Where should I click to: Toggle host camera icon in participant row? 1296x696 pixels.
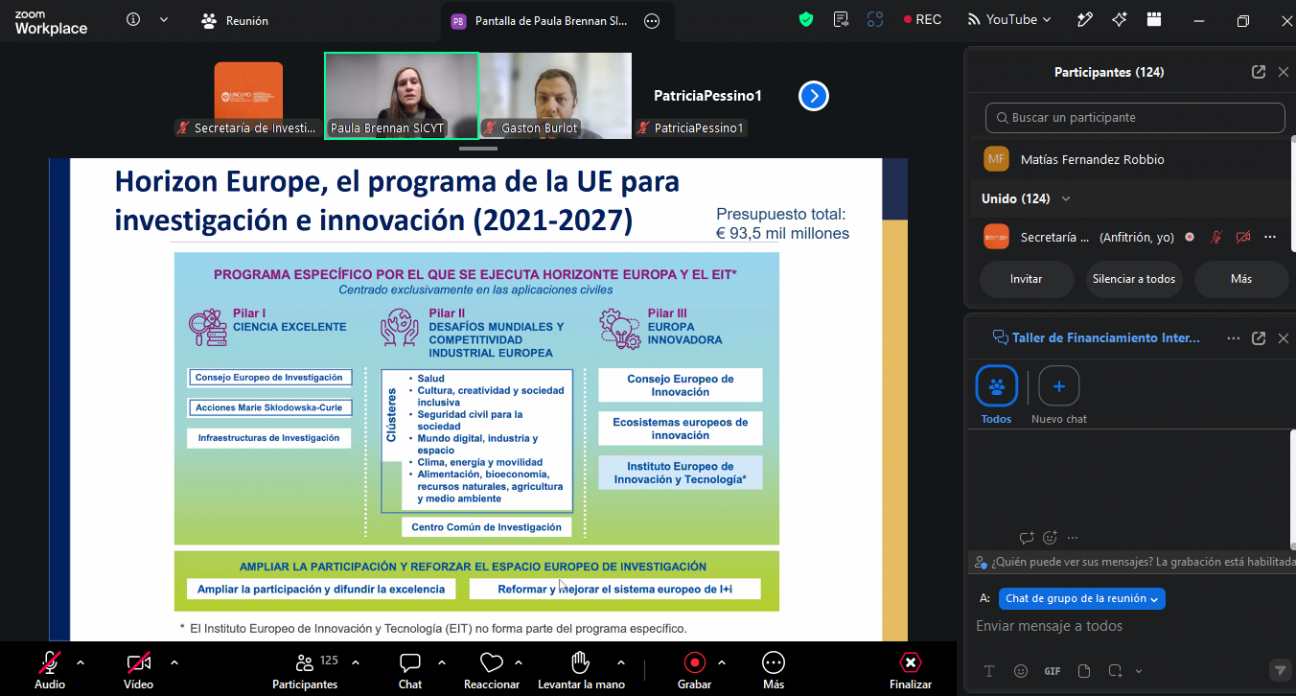click(1243, 237)
